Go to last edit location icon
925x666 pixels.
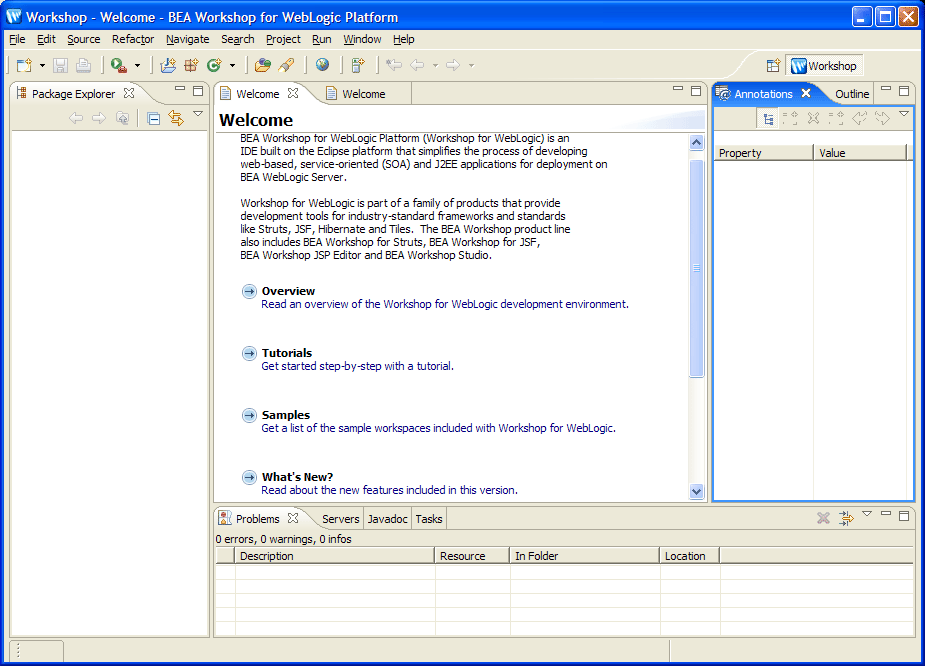click(394, 65)
